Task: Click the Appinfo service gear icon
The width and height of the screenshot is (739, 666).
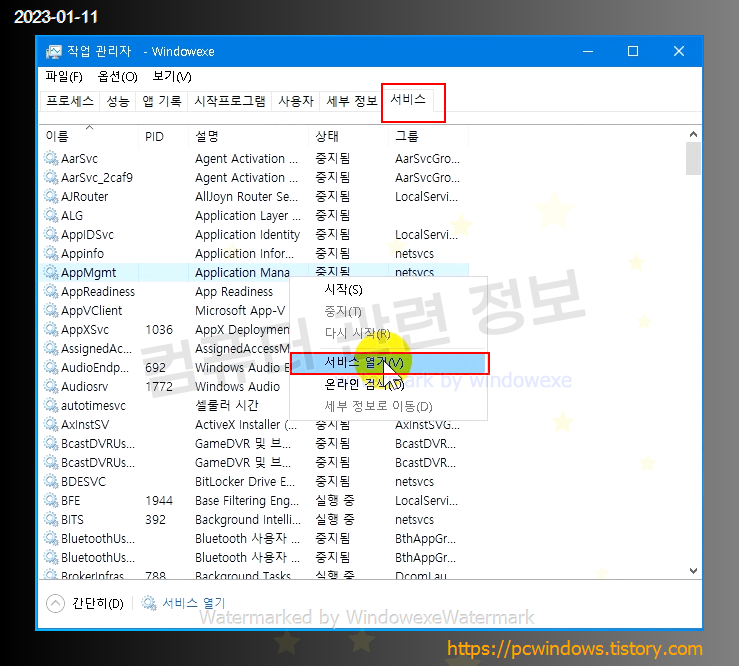Action: point(51,253)
